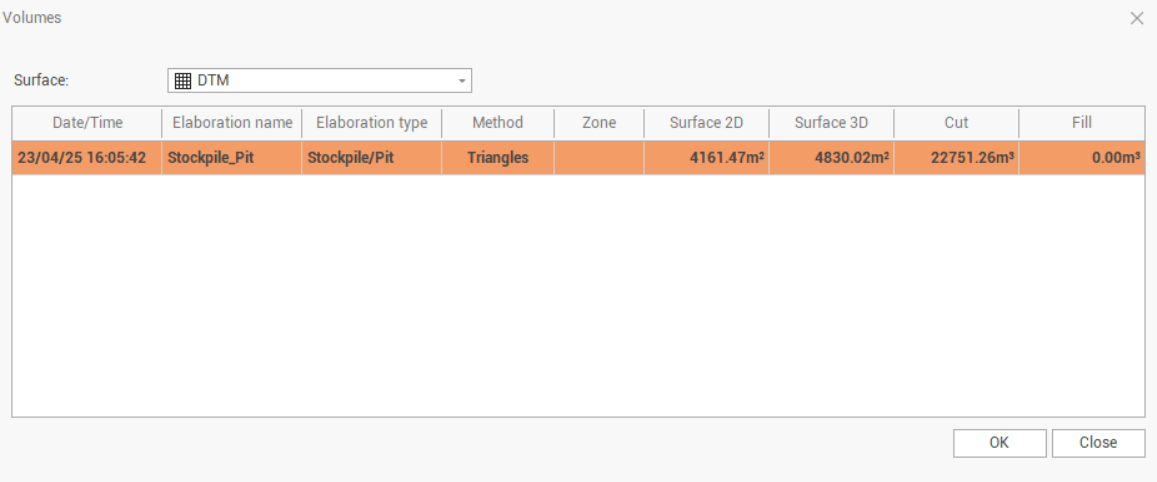Click the Surface 3D column header
This screenshot has height=482, width=1157.
831,123
